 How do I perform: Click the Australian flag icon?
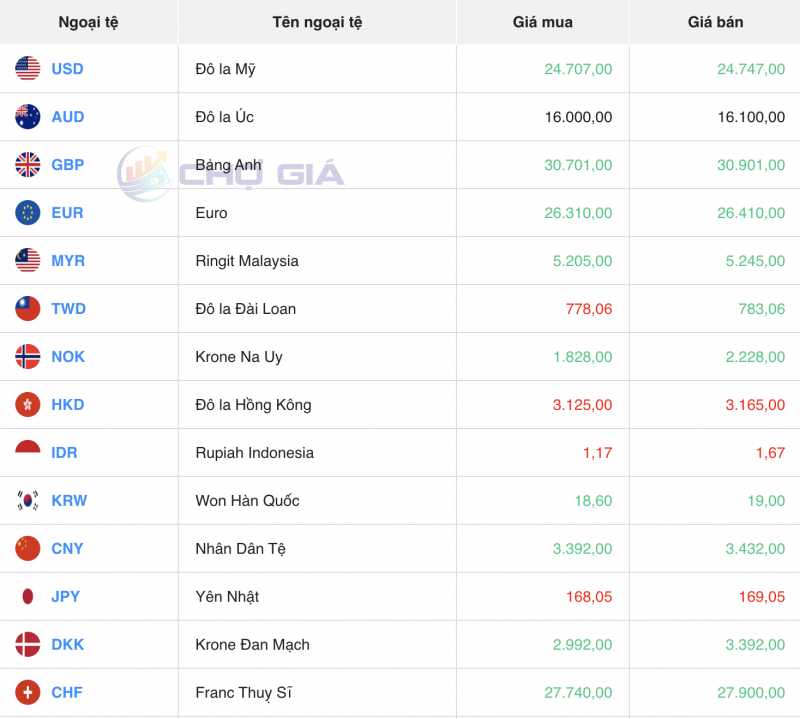coord(28,117)
